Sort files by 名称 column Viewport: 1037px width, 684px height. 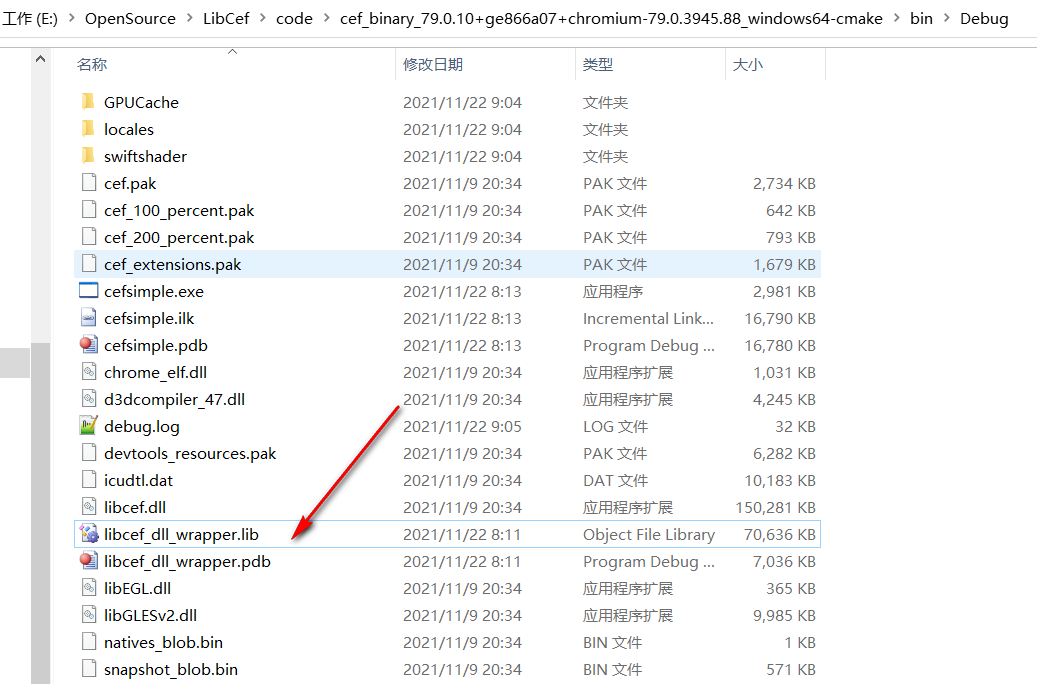click(x=92, y=65)
